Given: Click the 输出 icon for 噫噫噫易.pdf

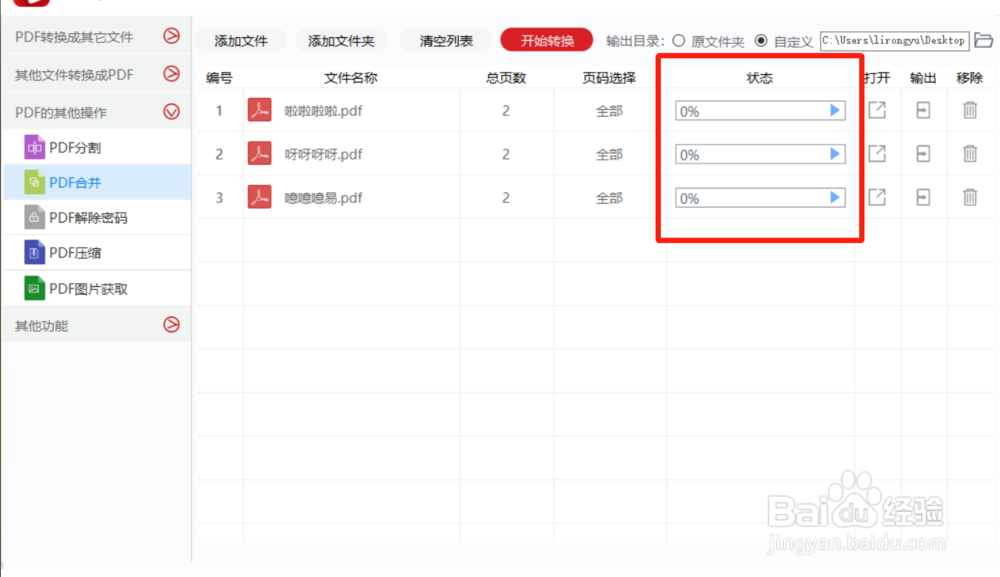Looking at the screenshot, I should [923, 197].
